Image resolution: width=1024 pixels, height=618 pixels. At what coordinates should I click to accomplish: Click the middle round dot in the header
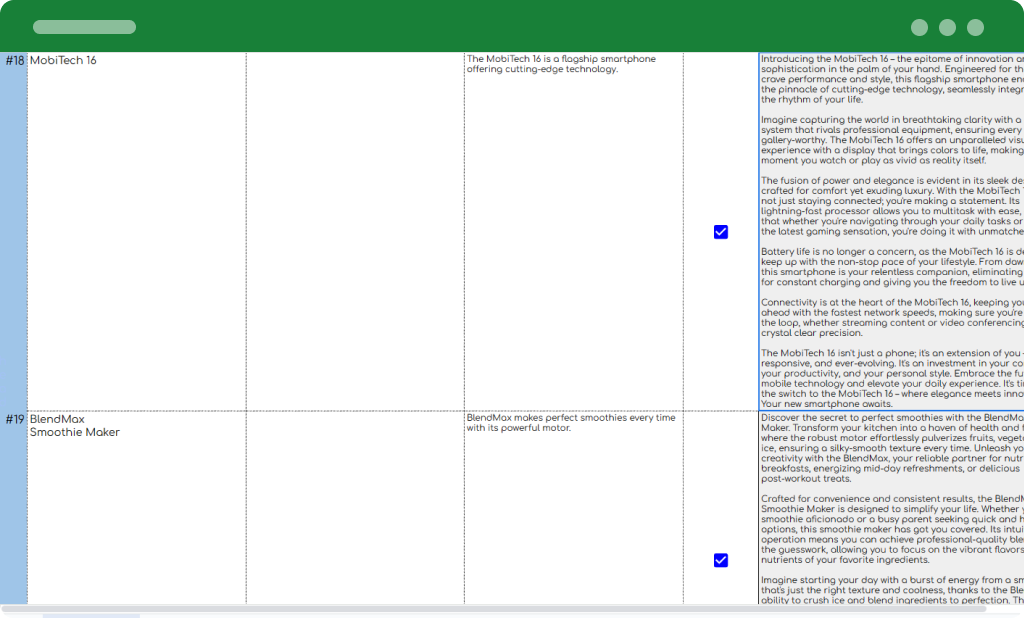click(947, 27)
